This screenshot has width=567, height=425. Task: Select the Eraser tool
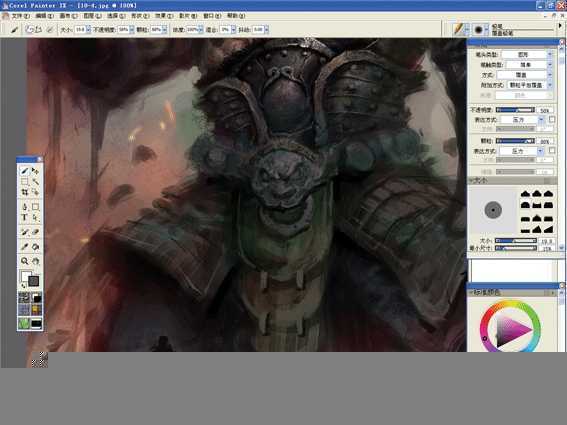pyautogui.click(x=35, y=232)
